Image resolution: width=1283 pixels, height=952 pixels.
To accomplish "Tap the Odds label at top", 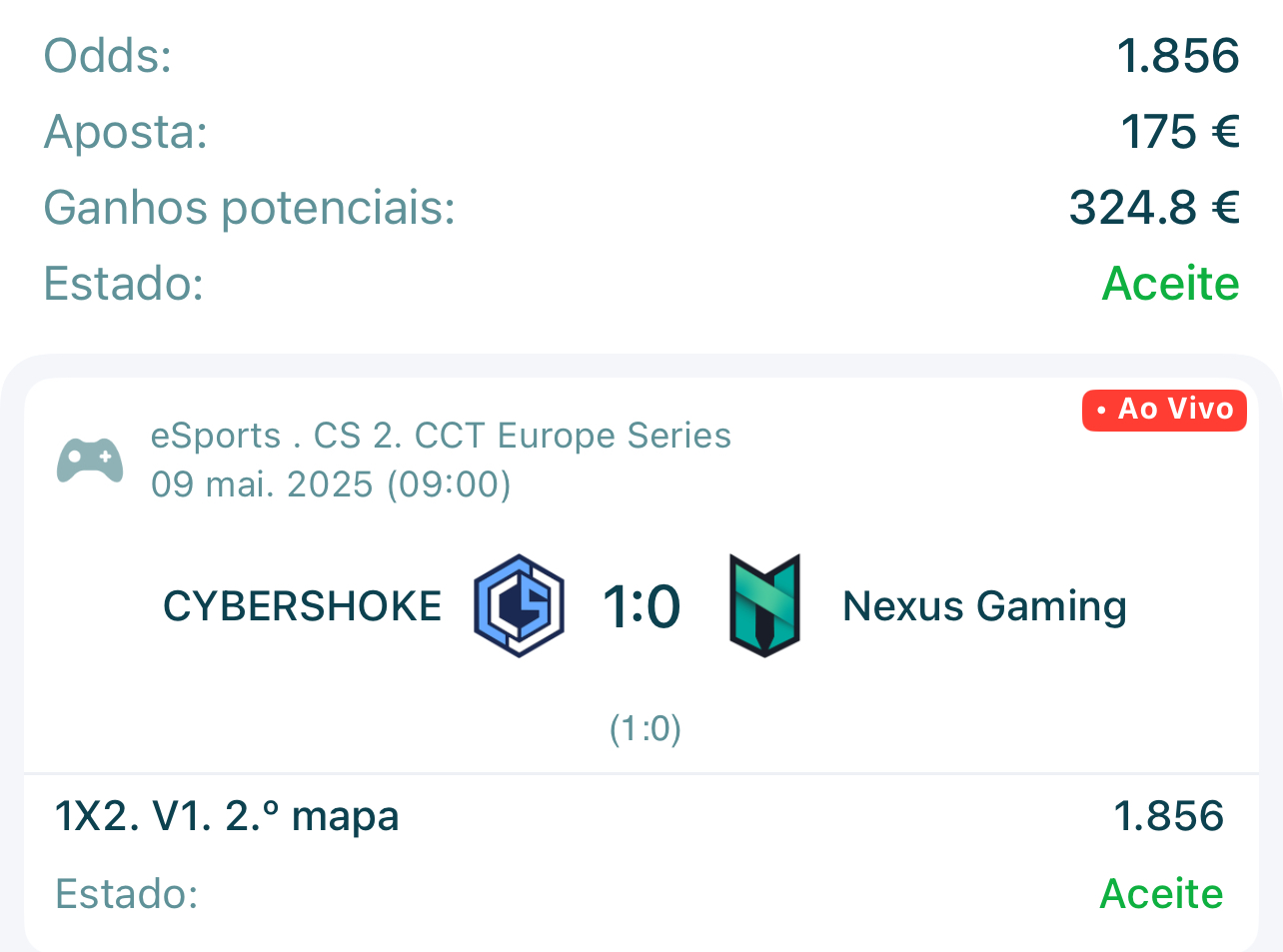I will tap(108, 56).
